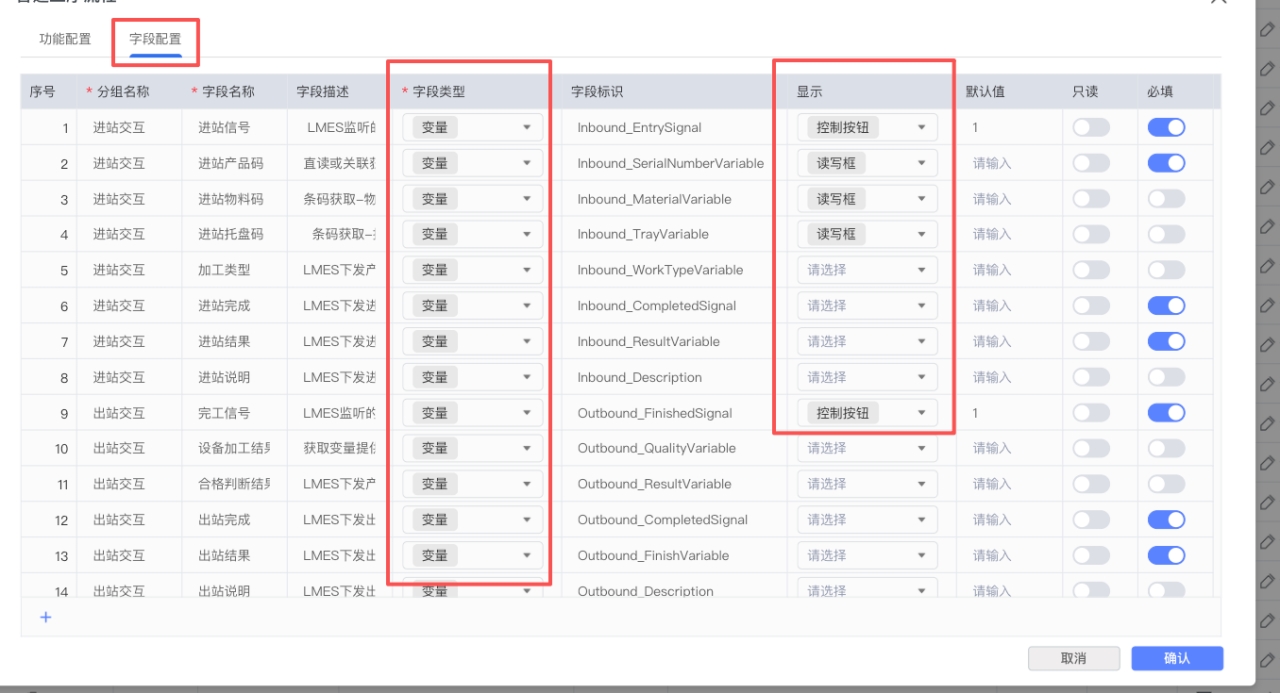Turn on 必填 for the 进站物料码 row

click(x=1166, y=199)
